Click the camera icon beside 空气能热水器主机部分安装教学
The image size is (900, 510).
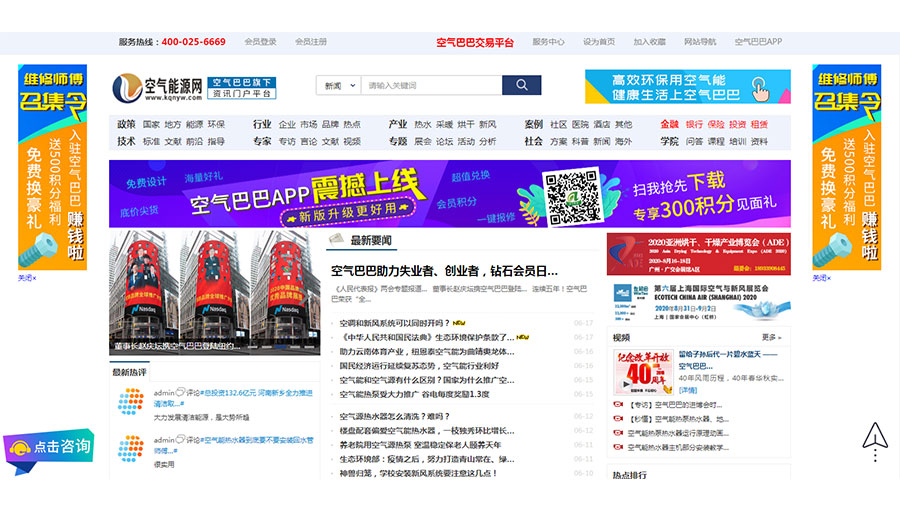point(618,447)
